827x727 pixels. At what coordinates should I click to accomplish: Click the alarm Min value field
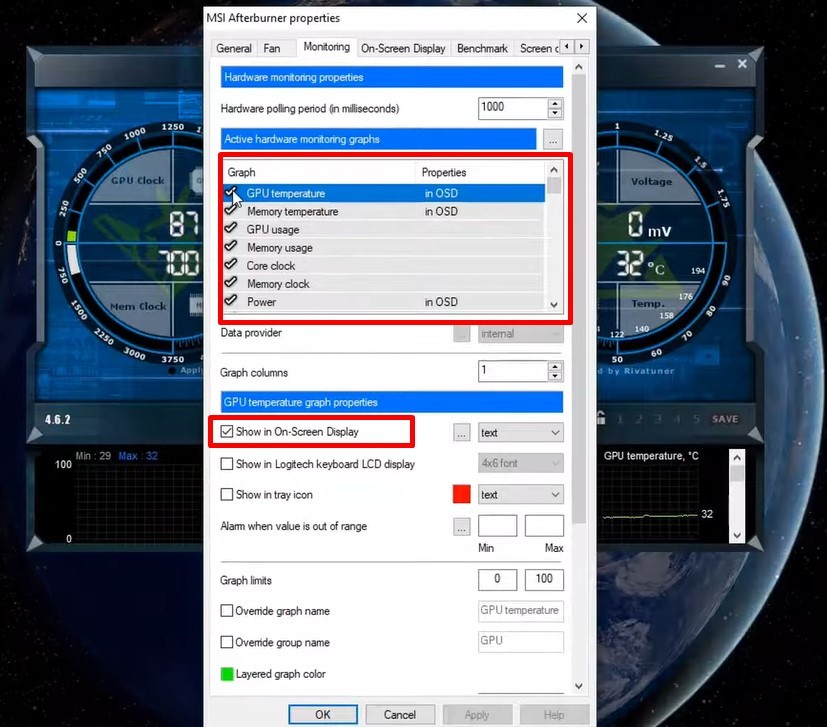[497, 526]
